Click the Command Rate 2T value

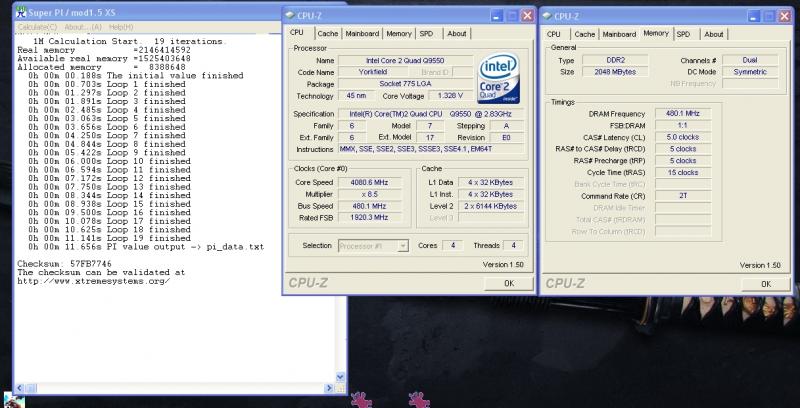683,196
